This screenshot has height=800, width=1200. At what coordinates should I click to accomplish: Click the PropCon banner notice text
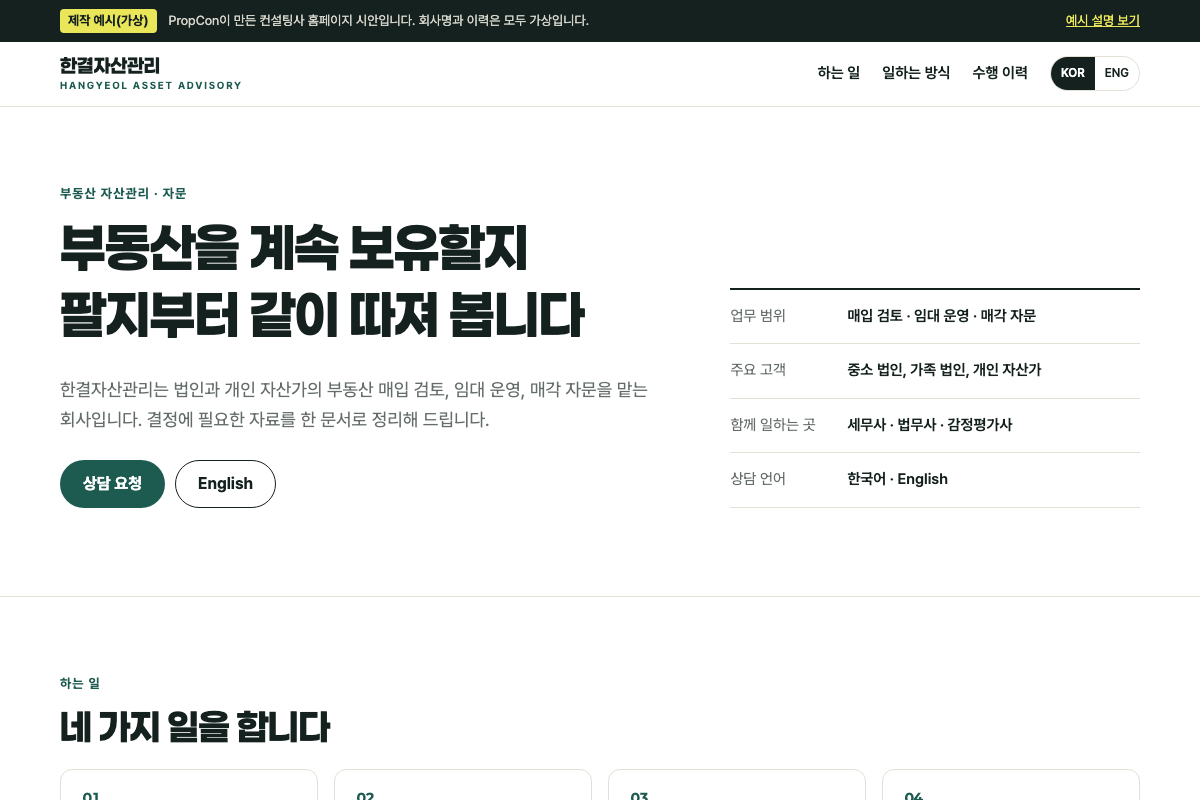pyautogui.click(x=379, y=20)
